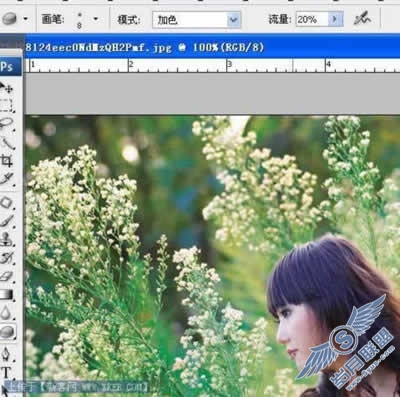This screenshot has height=397, width=400.
Task: Select the Gradient tool
Action: pos(6,294)
